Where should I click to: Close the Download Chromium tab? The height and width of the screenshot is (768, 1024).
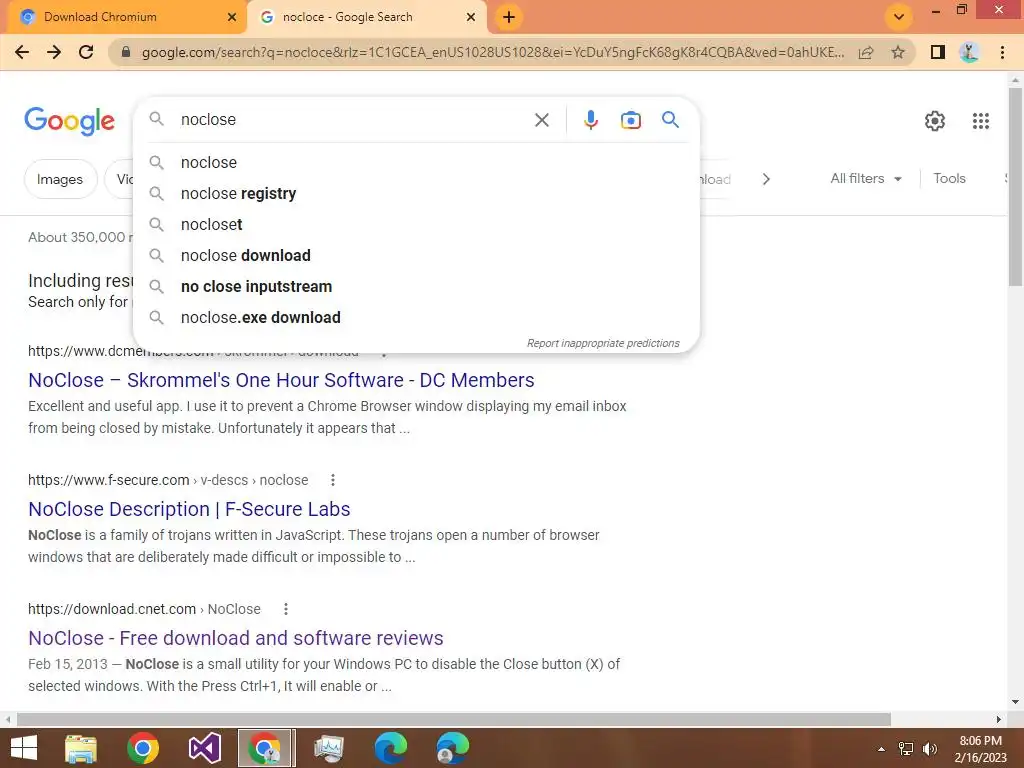click(x=232, y=17)
